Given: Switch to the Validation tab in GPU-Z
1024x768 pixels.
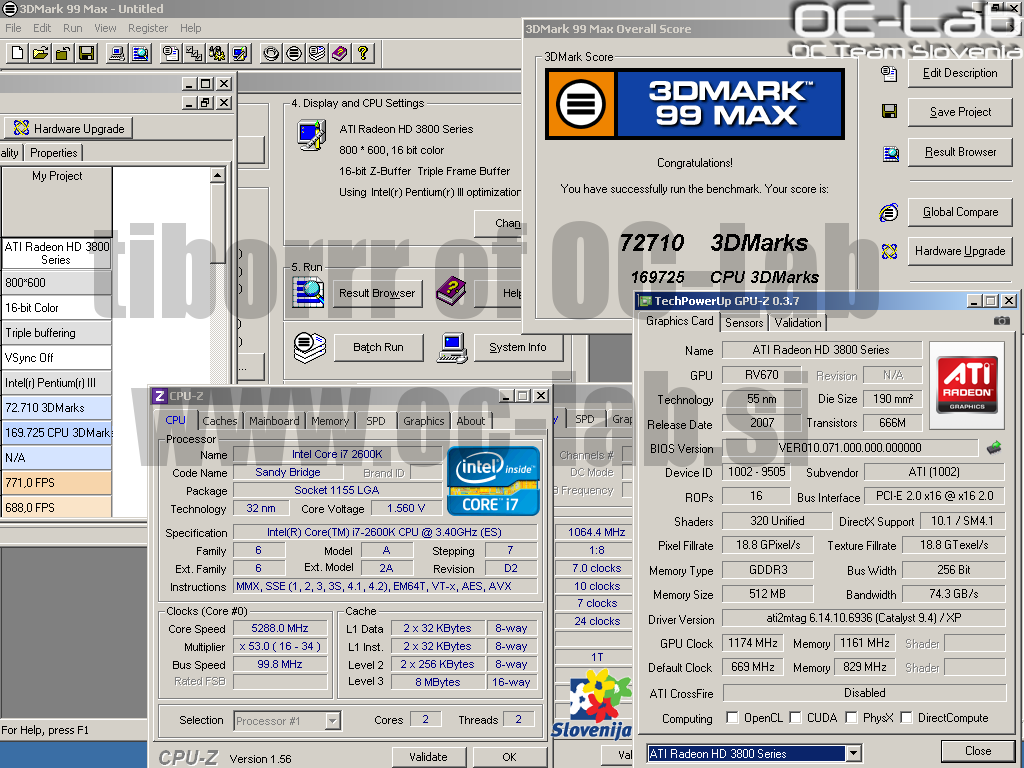Looking at the screenshot, I should coord(797,323).
